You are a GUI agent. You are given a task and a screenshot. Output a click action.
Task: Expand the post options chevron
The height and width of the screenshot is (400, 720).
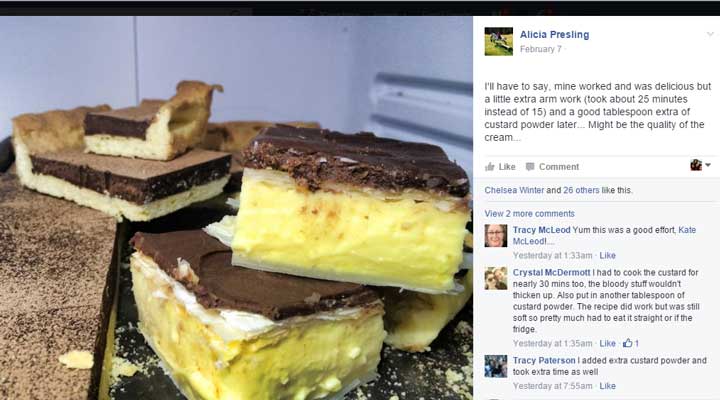tap(710, 34)
